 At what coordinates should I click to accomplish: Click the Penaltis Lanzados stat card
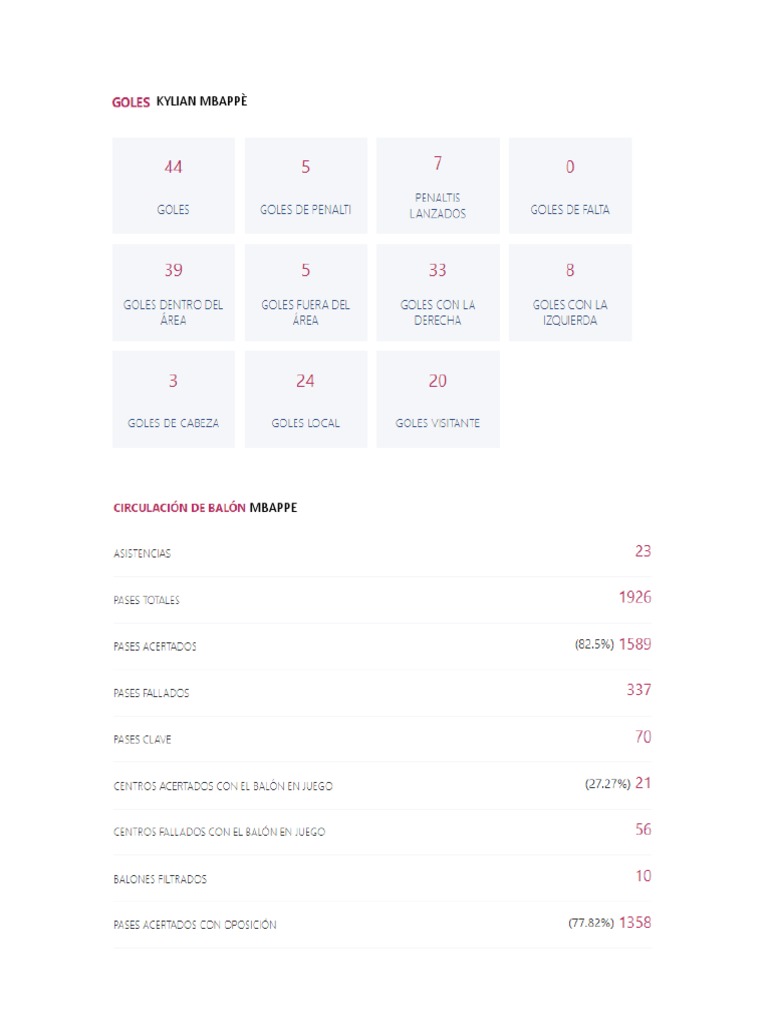point(437,186)
